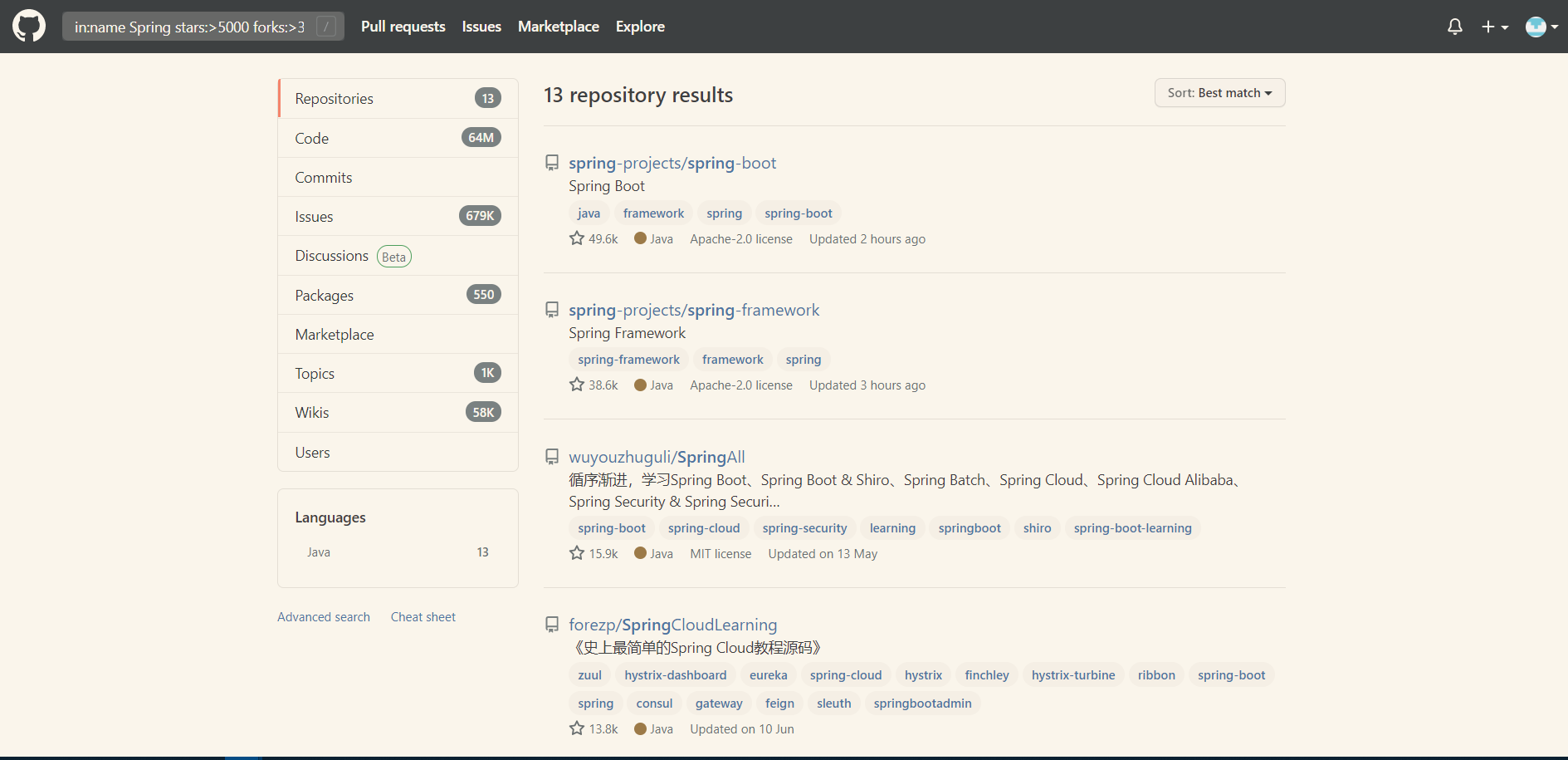1568x760 pixels.
Task: Click the eureka topic tag
Action: (x=768, y=675)
